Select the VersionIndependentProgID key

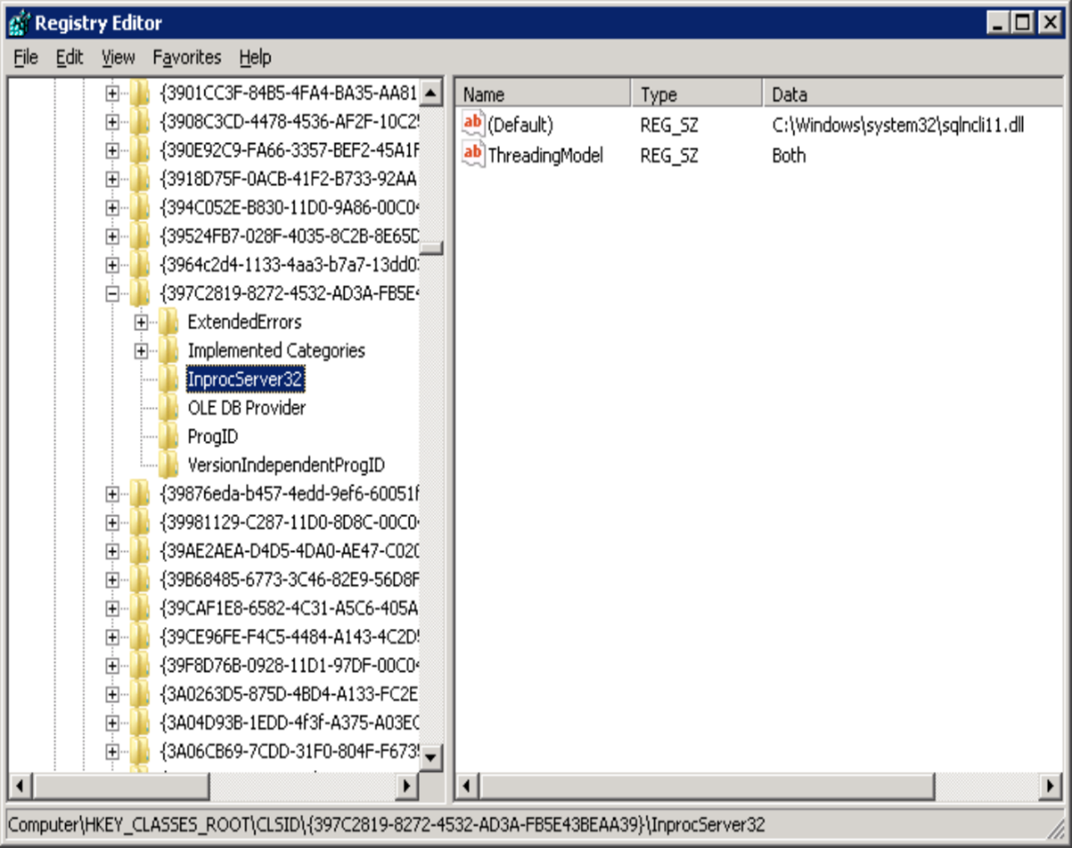(286, 466)
